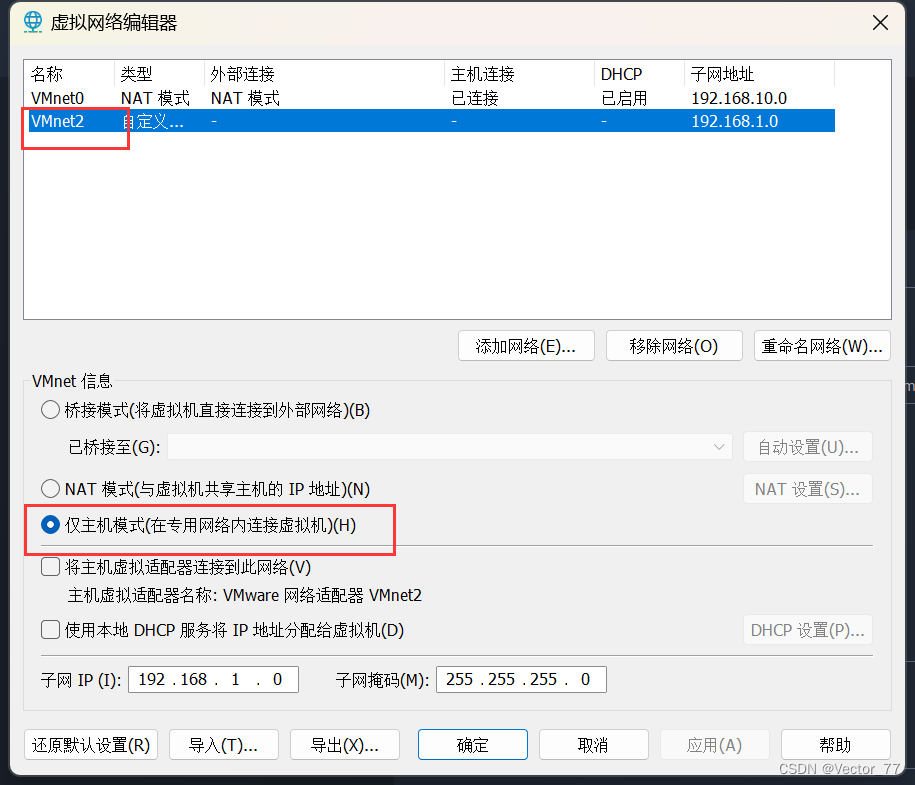Click the 已启用 DHCP cell of VMnet0
The image size is (915, 785).
click(x=624, y=98)
